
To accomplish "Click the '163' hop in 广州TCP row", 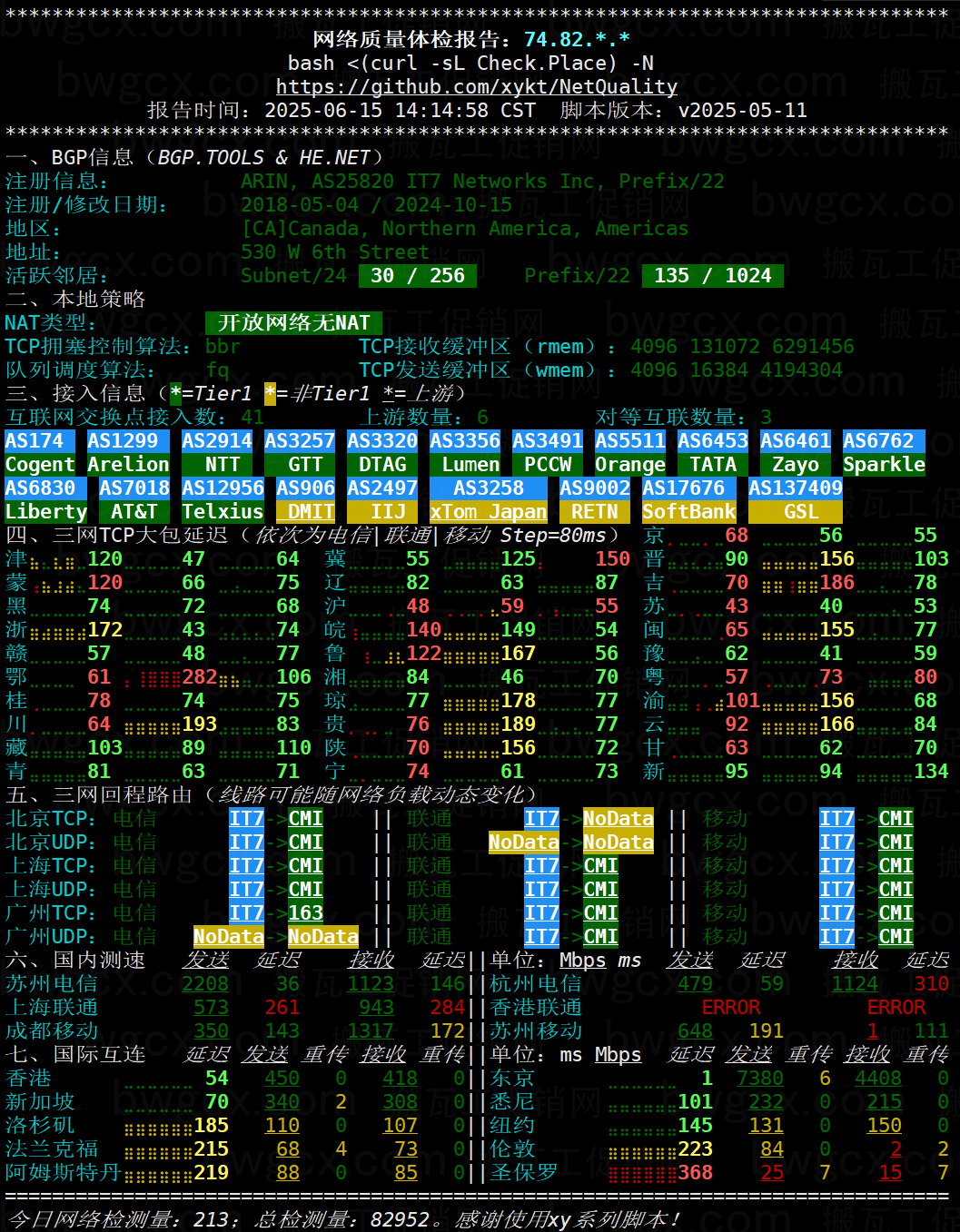I will [306, 912].
